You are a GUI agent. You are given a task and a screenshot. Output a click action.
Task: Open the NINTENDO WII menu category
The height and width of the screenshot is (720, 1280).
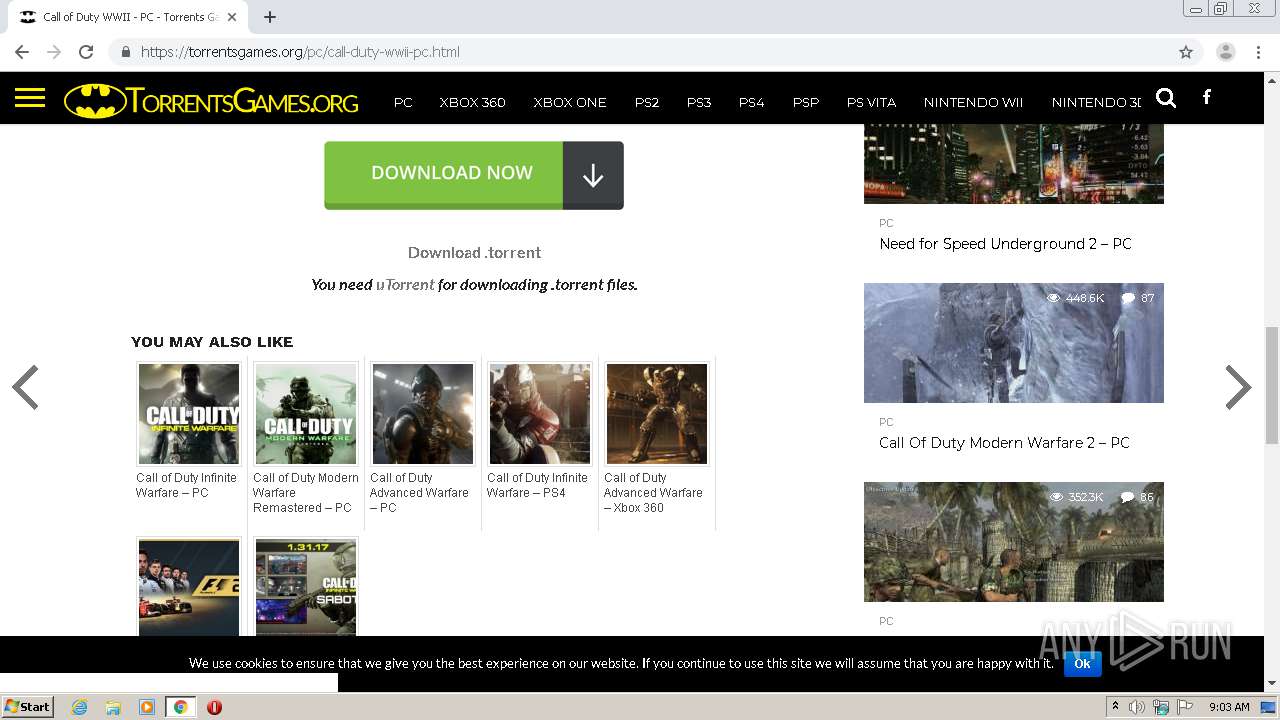973,102
